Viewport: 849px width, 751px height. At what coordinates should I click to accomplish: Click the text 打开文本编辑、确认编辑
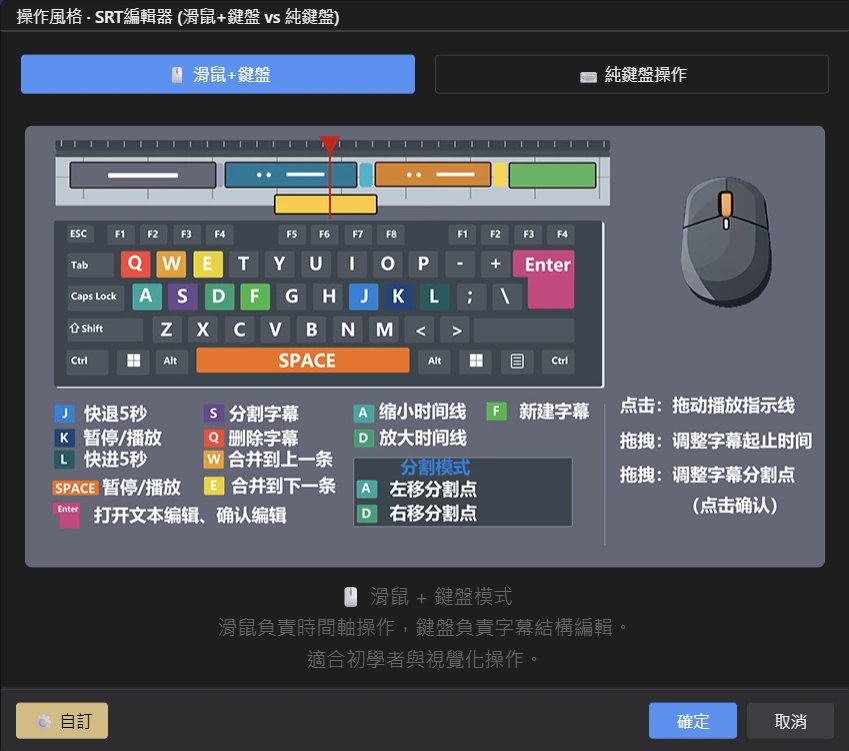point(190,515)
